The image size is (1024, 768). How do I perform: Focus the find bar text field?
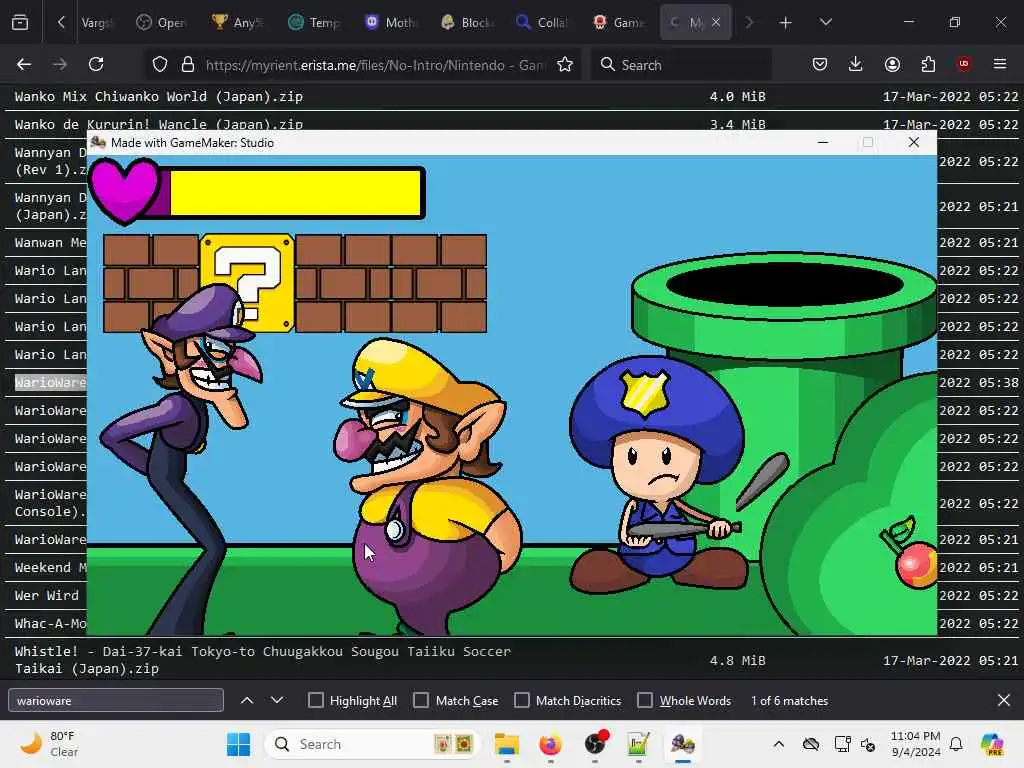[x=116, y=700]
